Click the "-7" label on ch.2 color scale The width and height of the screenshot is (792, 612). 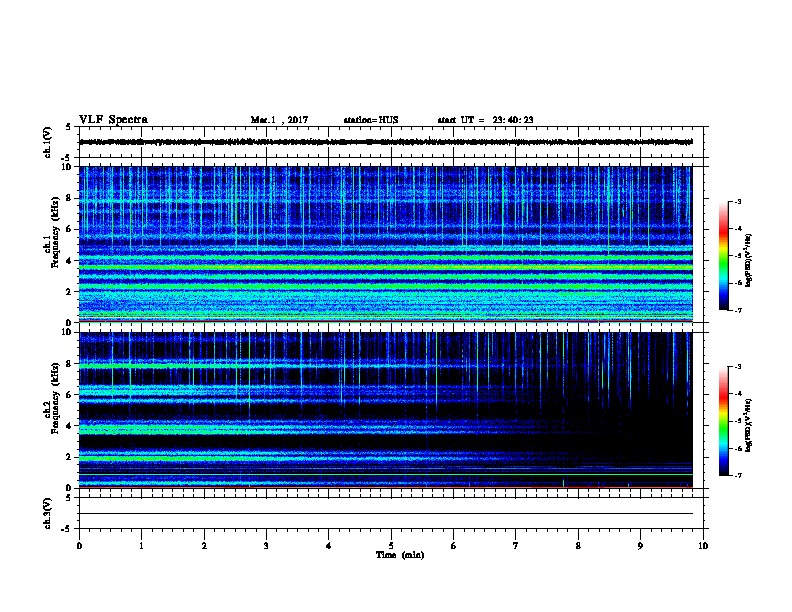tap(737, 475)
